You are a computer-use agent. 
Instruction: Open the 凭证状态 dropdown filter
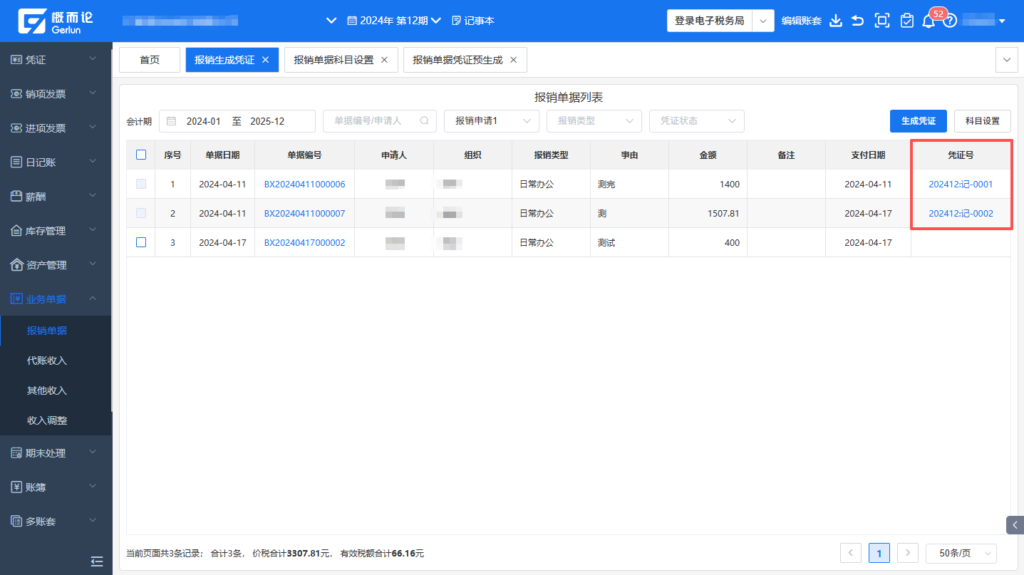[x=696, y=121]
